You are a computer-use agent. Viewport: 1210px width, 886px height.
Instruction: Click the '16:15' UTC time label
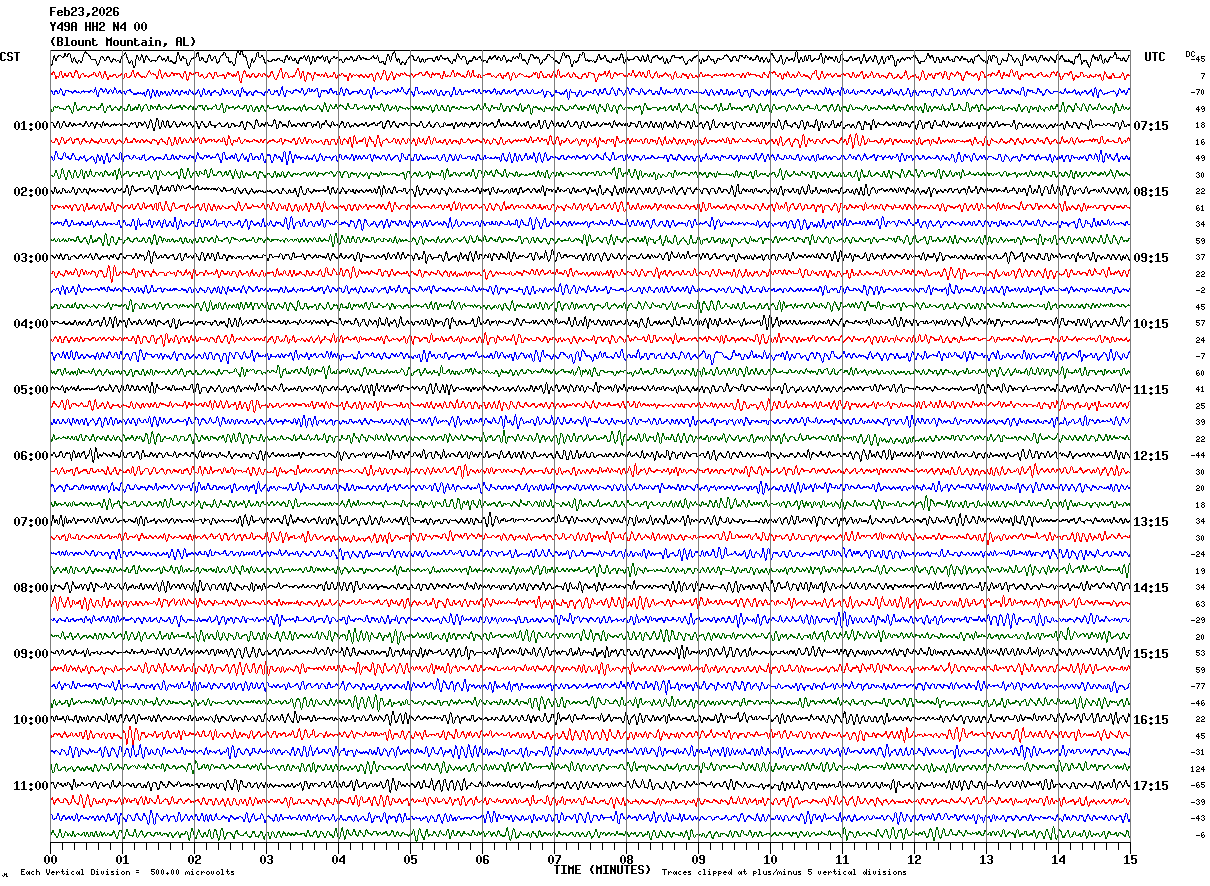tap(1151, 720)
